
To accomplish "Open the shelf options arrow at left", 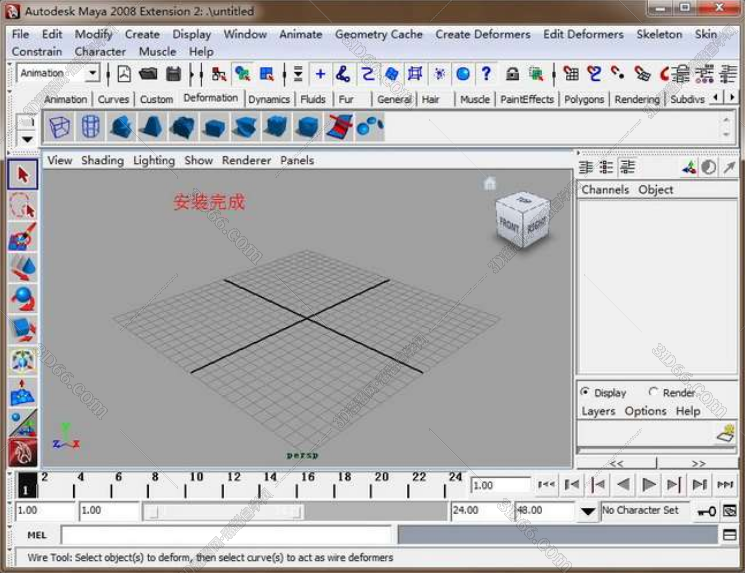I will pyautogui.click(x=26, y=139).
